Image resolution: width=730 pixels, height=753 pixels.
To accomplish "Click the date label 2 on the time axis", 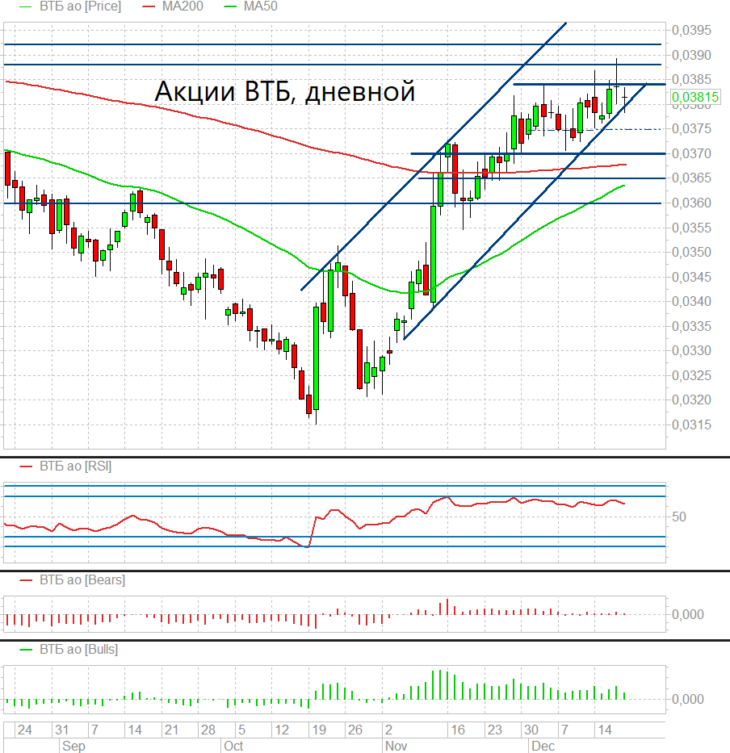I will point(389,730).
